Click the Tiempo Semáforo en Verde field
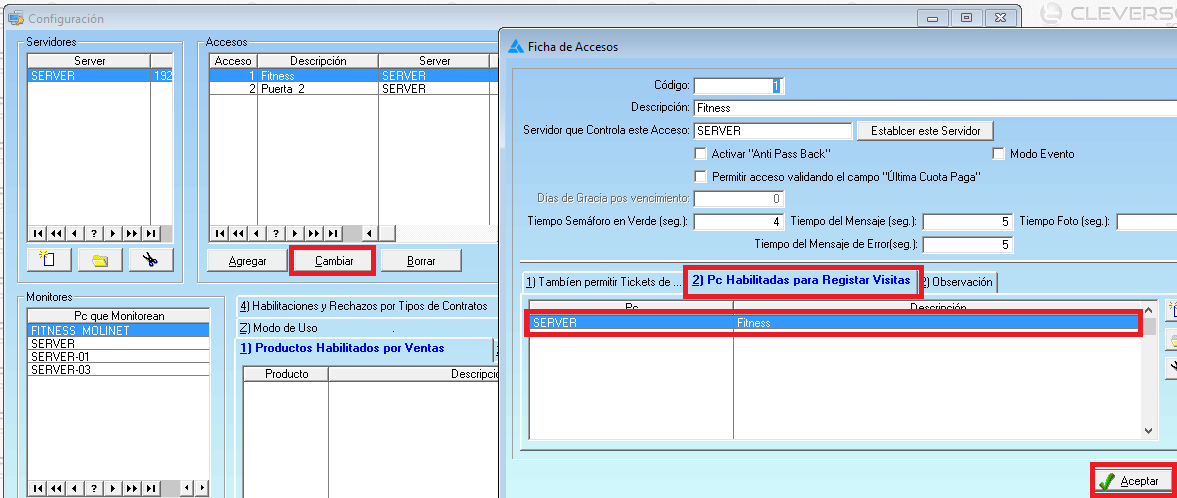 (738, 221)
